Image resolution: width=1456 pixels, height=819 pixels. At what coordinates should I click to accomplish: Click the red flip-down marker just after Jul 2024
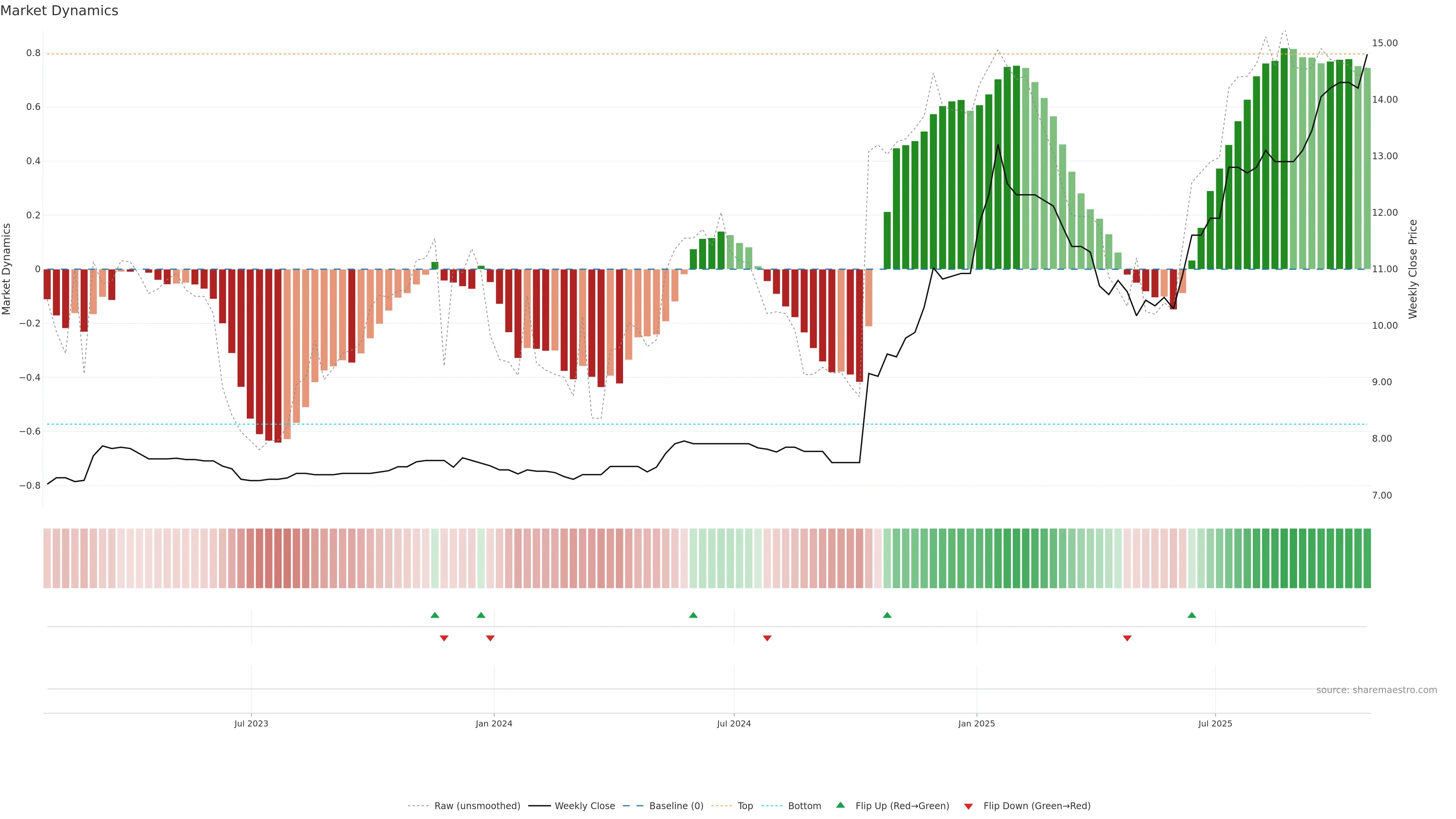(x=767, y=638)
